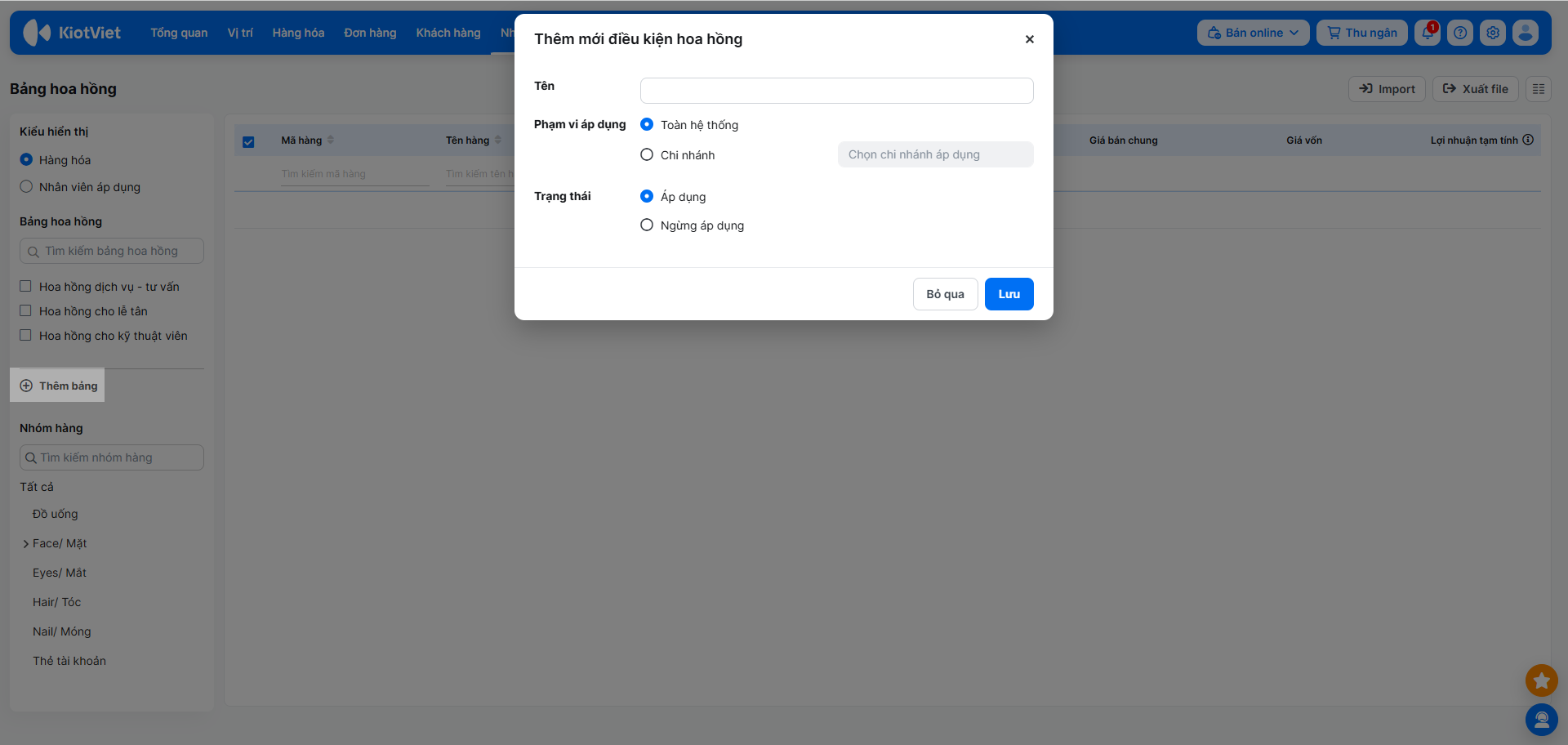Open the settings gear icon

tap(1493, 33)
